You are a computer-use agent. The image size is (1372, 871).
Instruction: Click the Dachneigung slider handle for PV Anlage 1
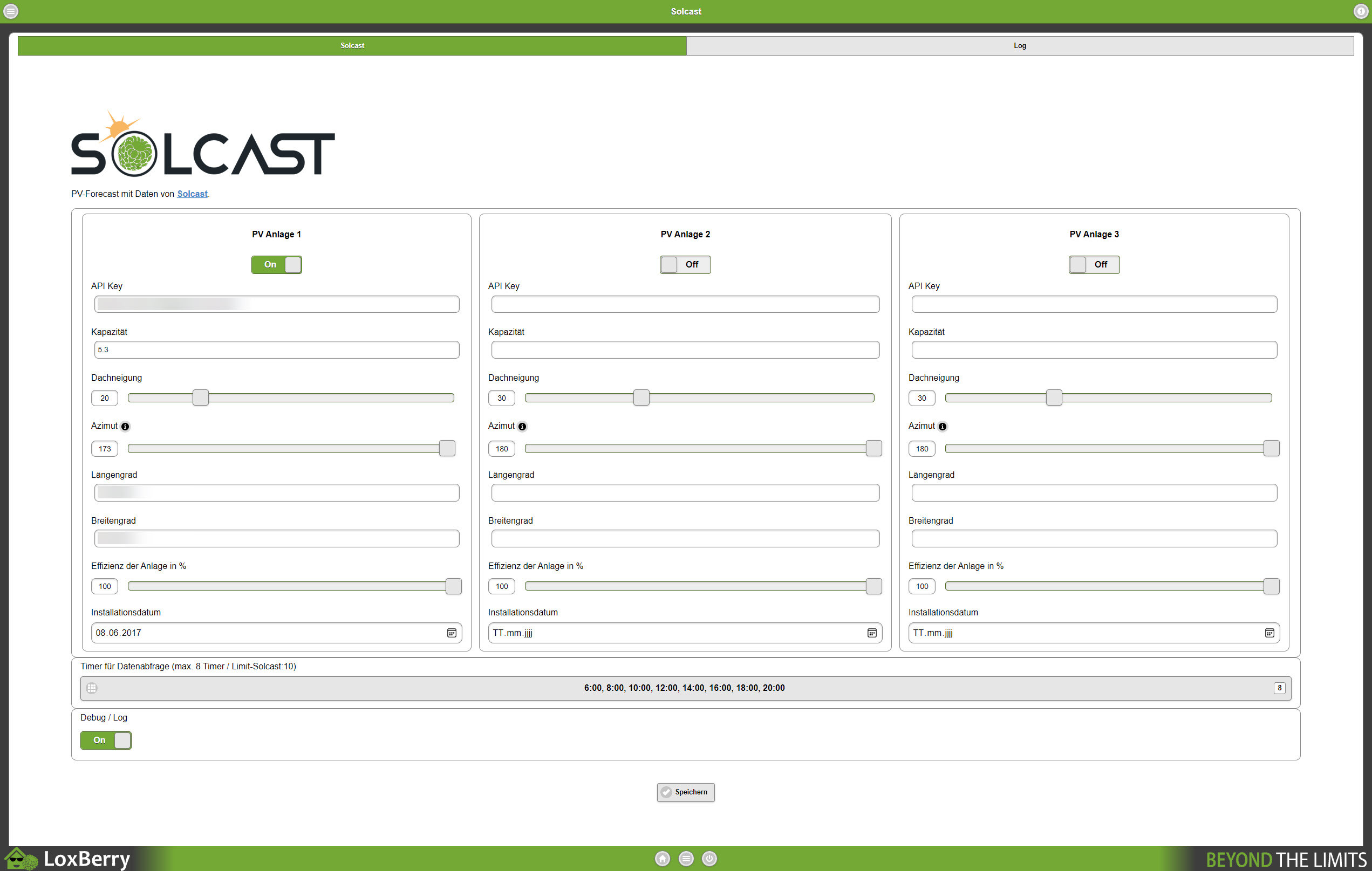201,397
